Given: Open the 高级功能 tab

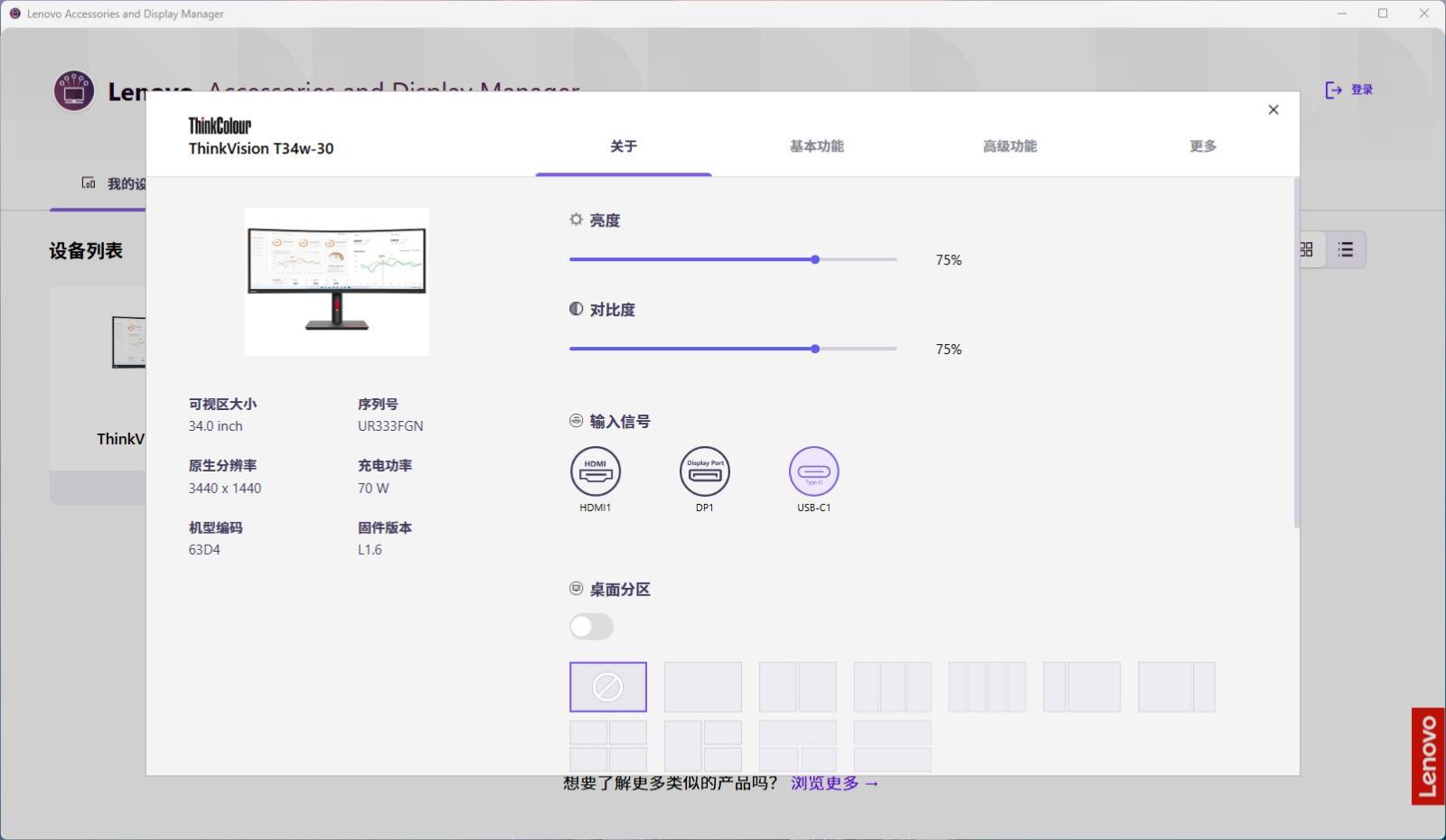Looking at the screenshot, I should (x=1009, y=146).
